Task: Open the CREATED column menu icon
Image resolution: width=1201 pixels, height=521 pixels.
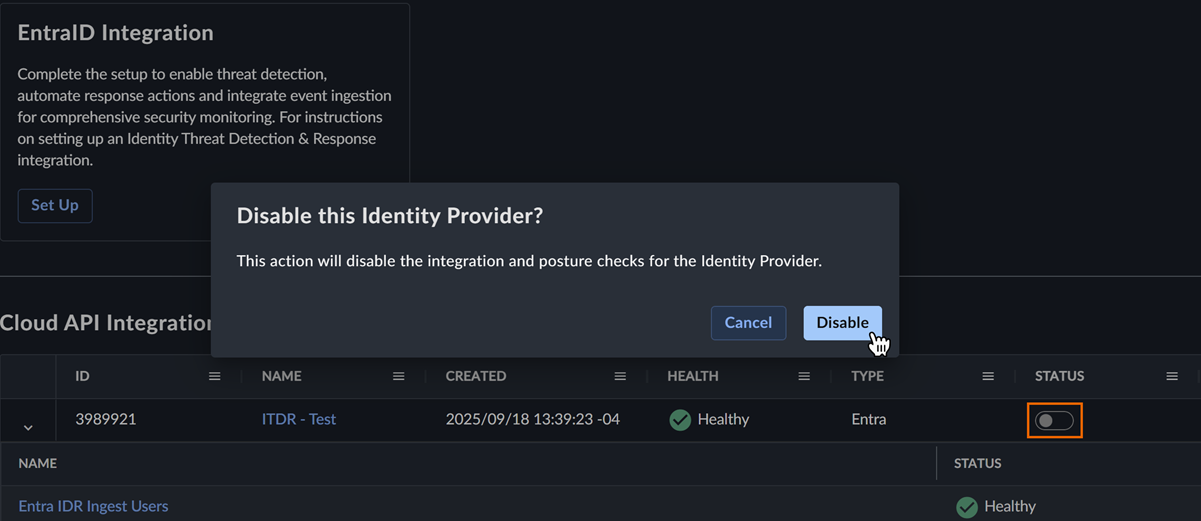Action: pos(620,376)
